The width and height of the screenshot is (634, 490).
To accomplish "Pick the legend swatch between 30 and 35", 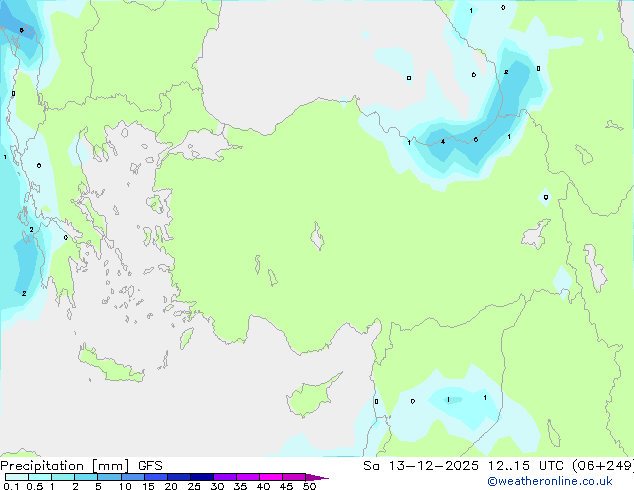I will click(x=224, y=477).
